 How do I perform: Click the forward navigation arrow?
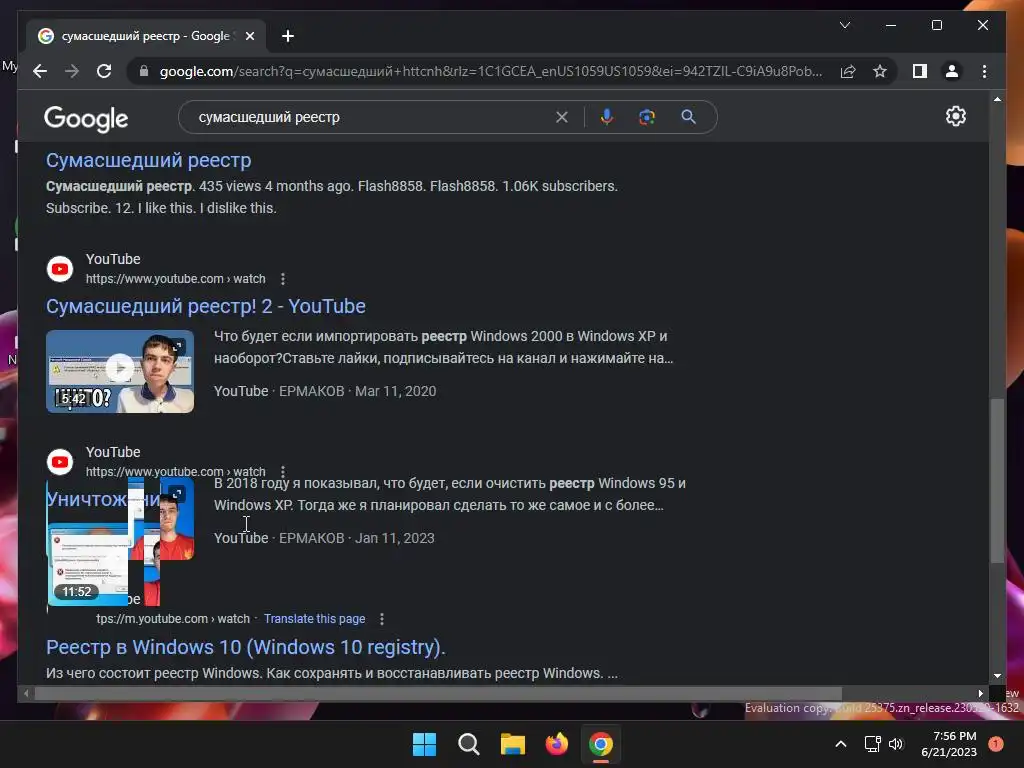(x=72, y=71)
